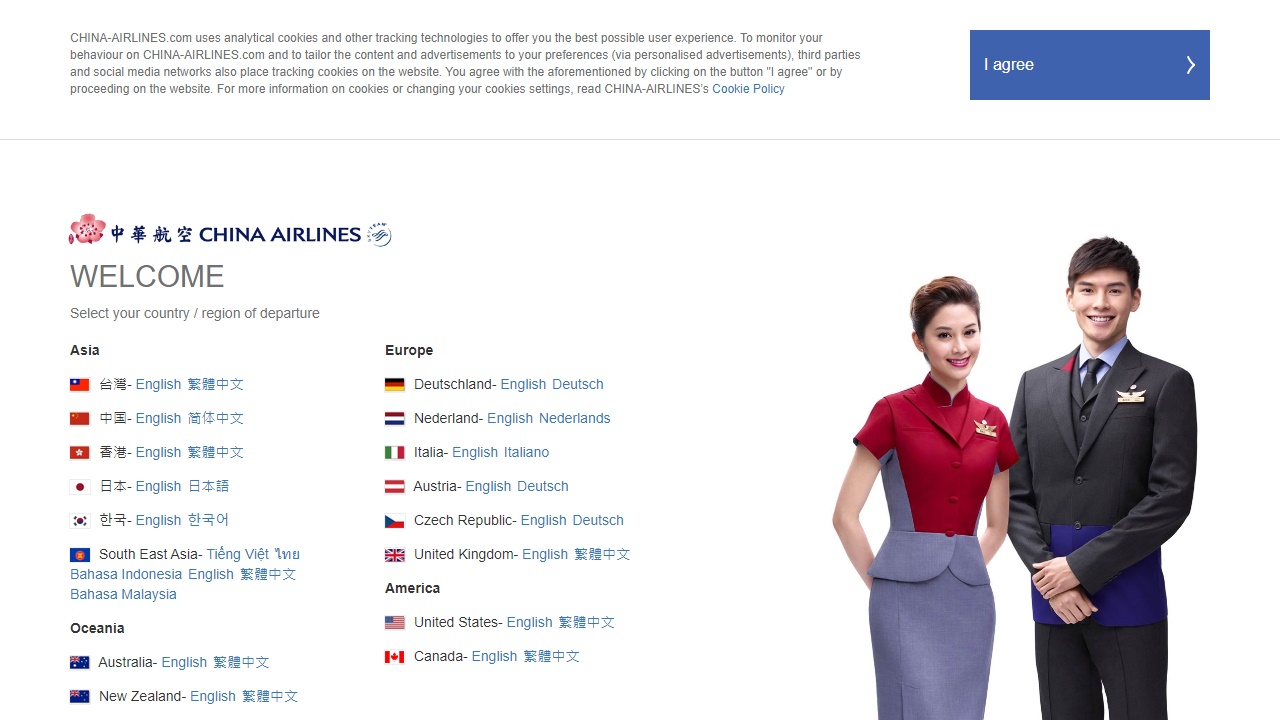Click the WELCOME heading text
The width and height of the screenshot is (1280, 720).
[x=147, y=276]
